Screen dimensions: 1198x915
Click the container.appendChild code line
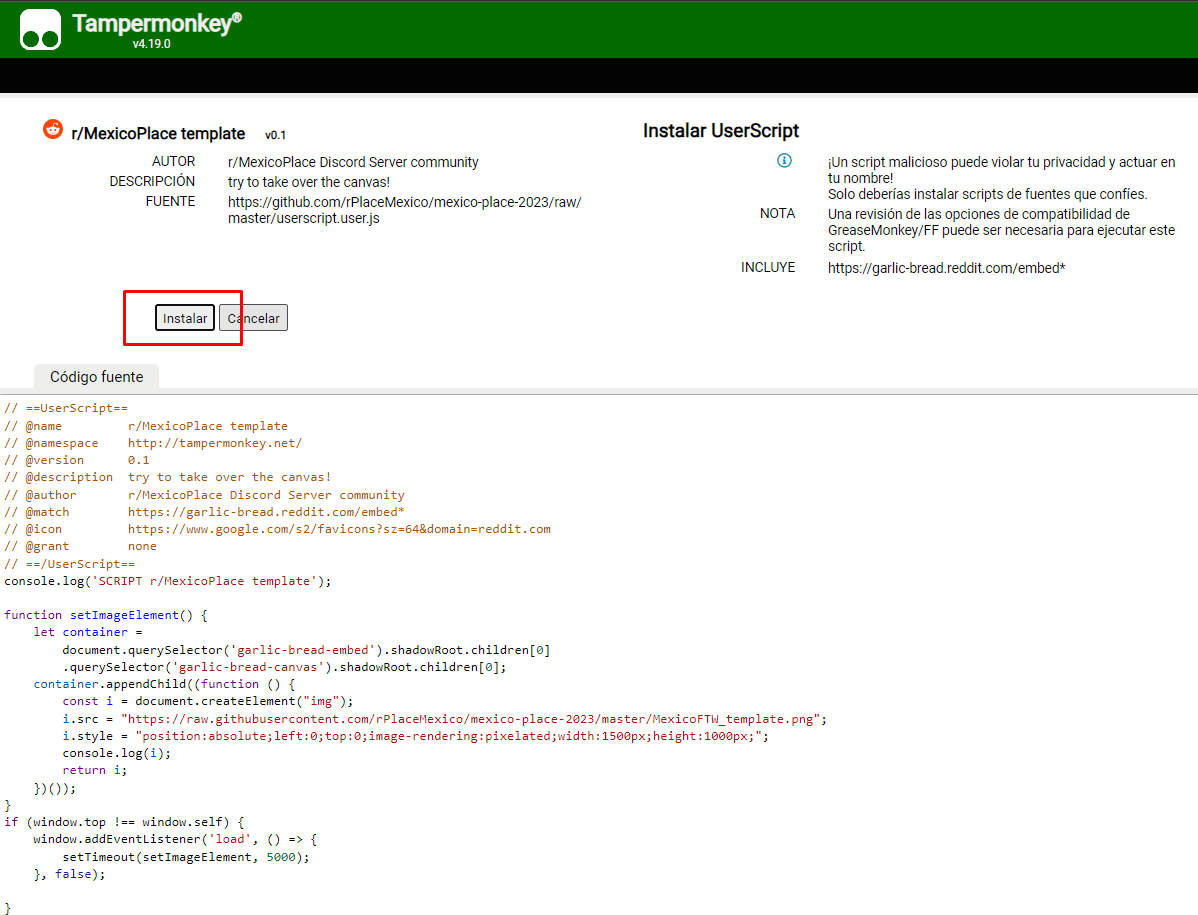click(x=164, y=684)
